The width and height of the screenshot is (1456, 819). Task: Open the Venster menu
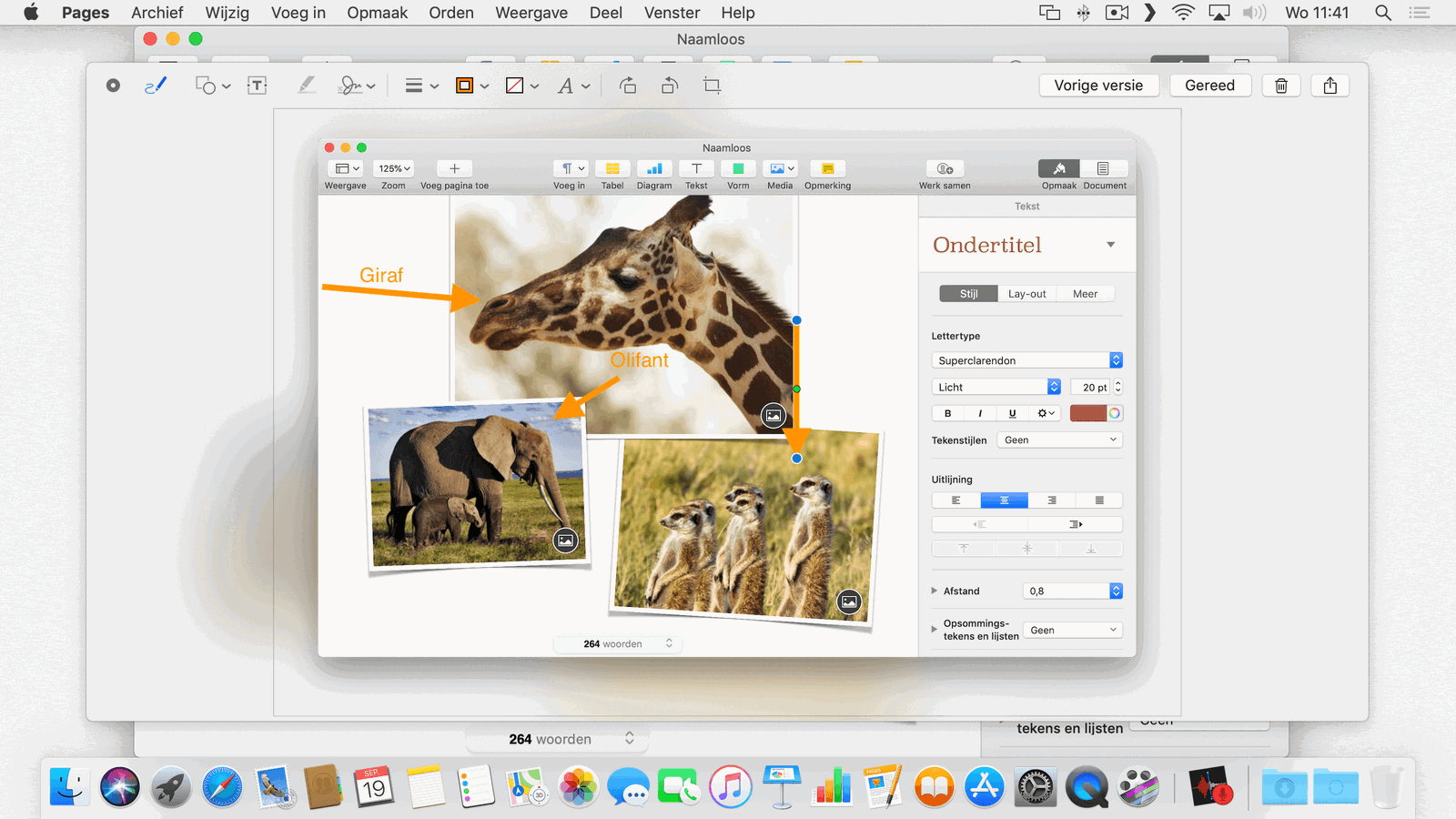click(x=672, y=13)
